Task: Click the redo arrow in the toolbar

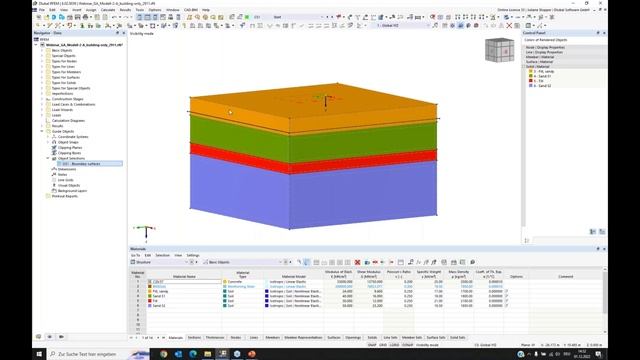Action: (126, 17)
